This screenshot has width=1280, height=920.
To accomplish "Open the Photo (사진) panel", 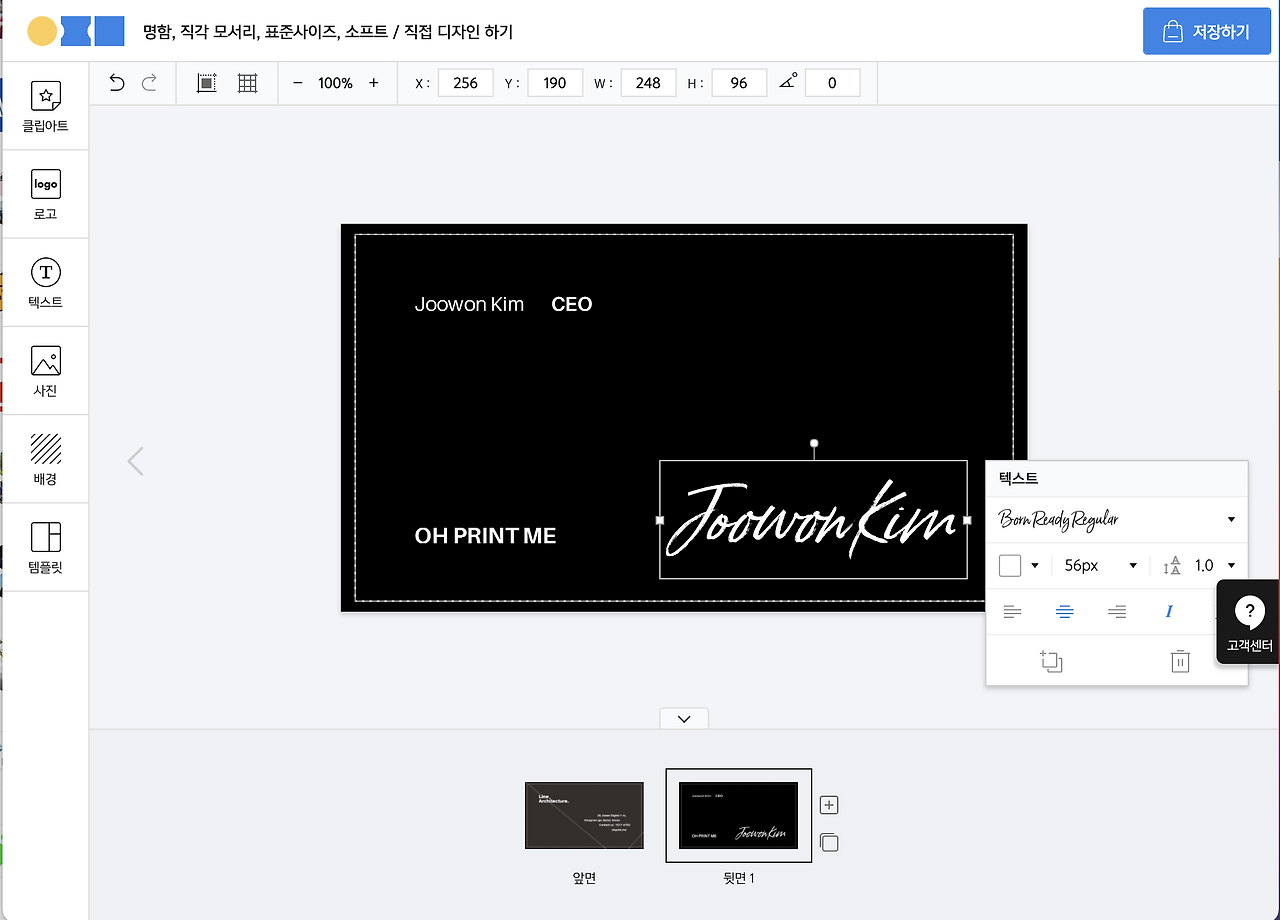I will click(45, 371).
